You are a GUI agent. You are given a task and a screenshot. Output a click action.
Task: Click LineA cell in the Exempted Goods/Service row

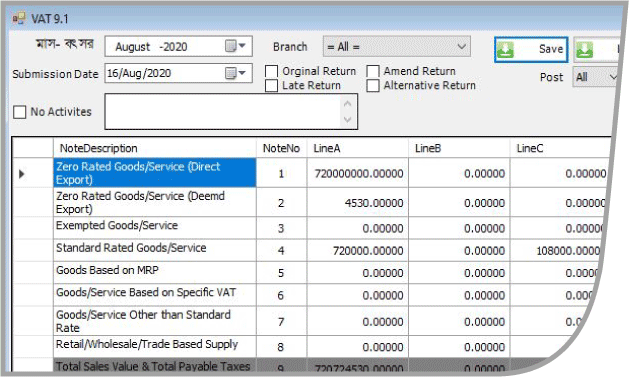(x=358, y=228)
